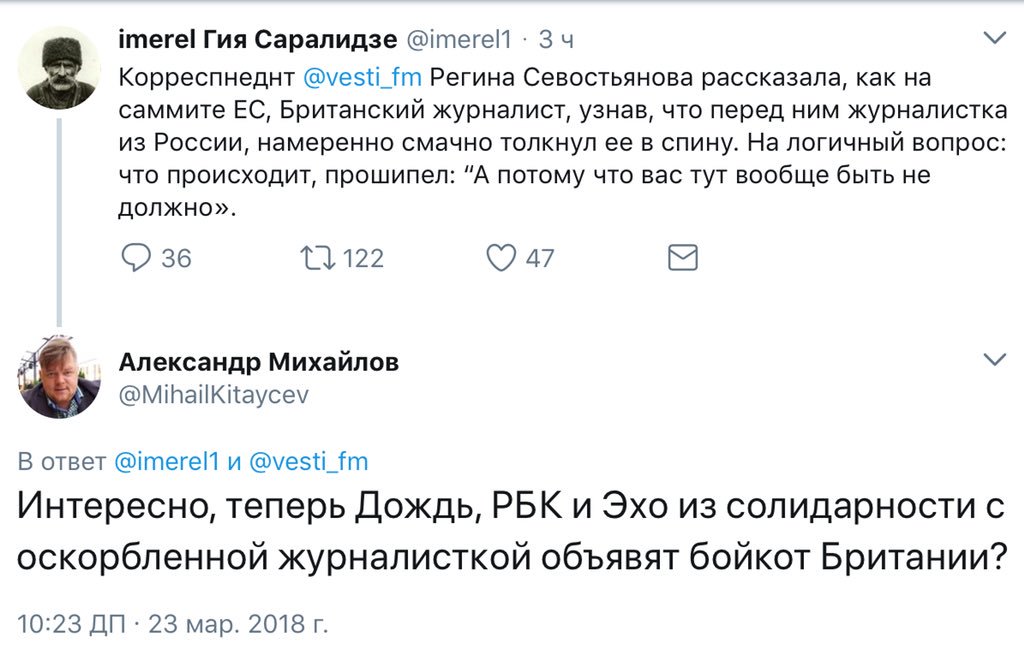1024x660 pixels.
Task: Click the @imerel1 handle beside author name
Action: tap(456, 40)
